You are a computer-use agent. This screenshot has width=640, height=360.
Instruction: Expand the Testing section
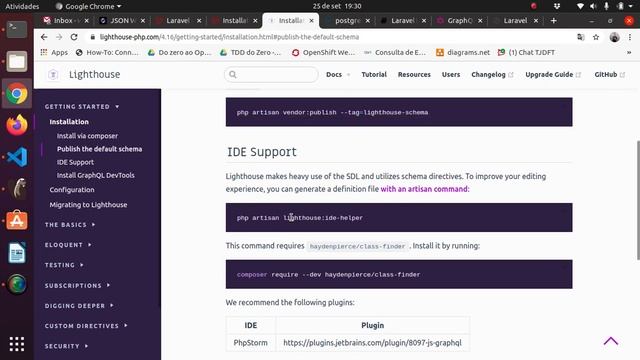tap(64, 265)
